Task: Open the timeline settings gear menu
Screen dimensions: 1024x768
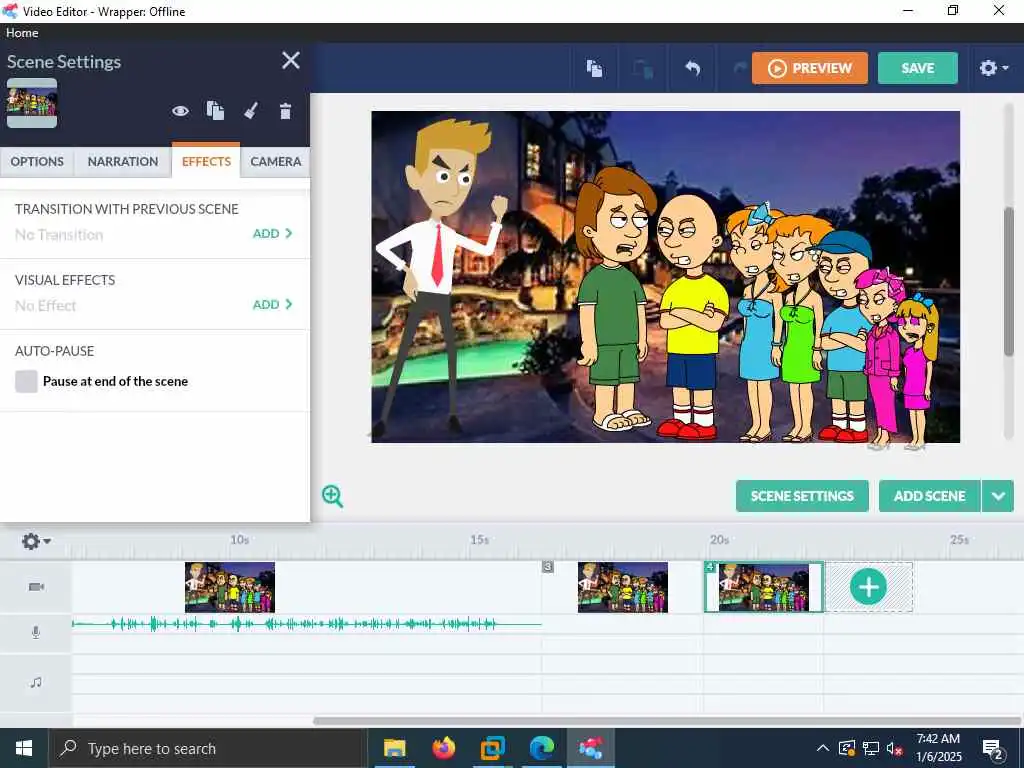Action: [36, 541]
